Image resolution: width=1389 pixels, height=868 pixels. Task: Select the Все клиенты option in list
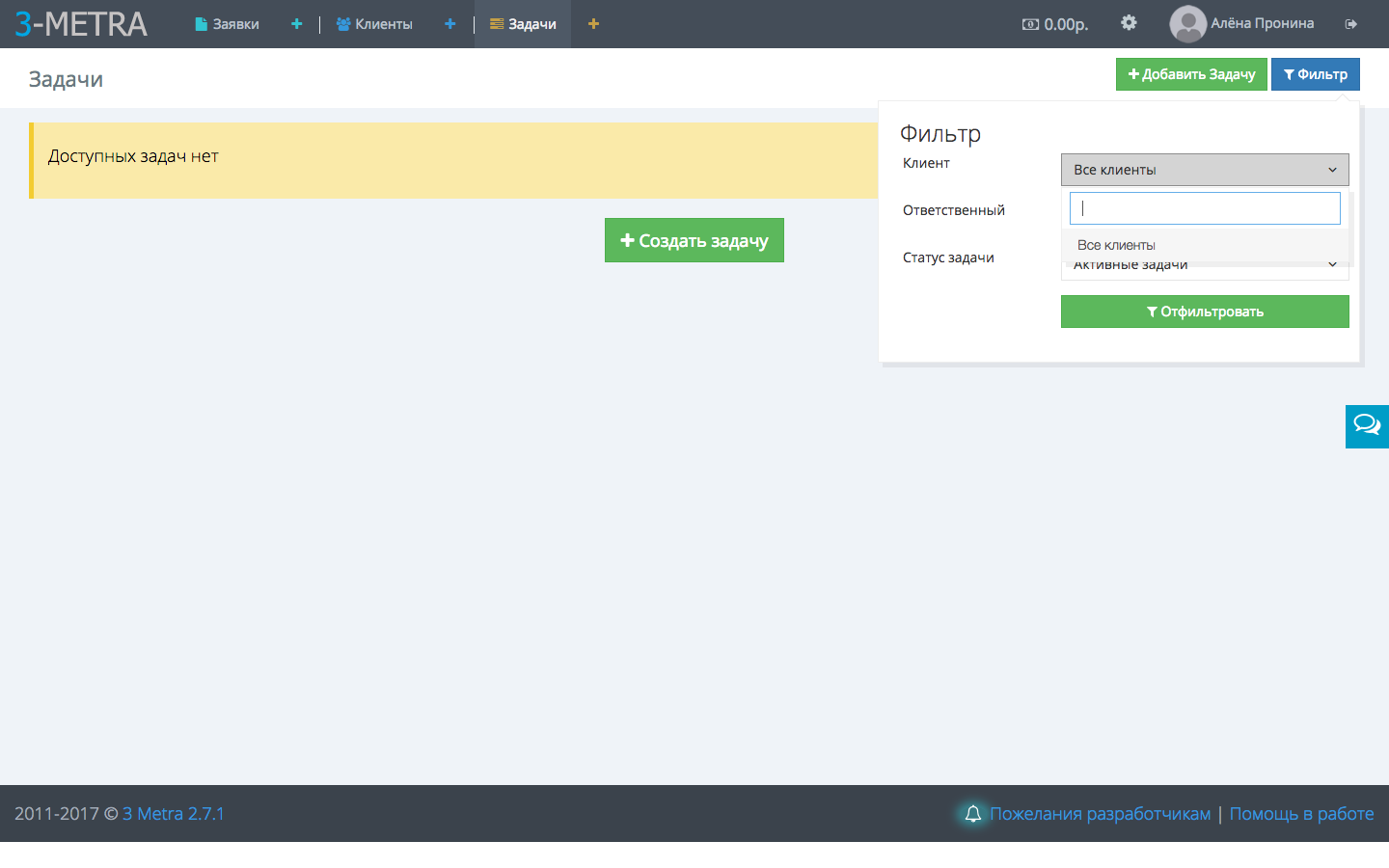pyautogui.click(x=1205, y=245)
